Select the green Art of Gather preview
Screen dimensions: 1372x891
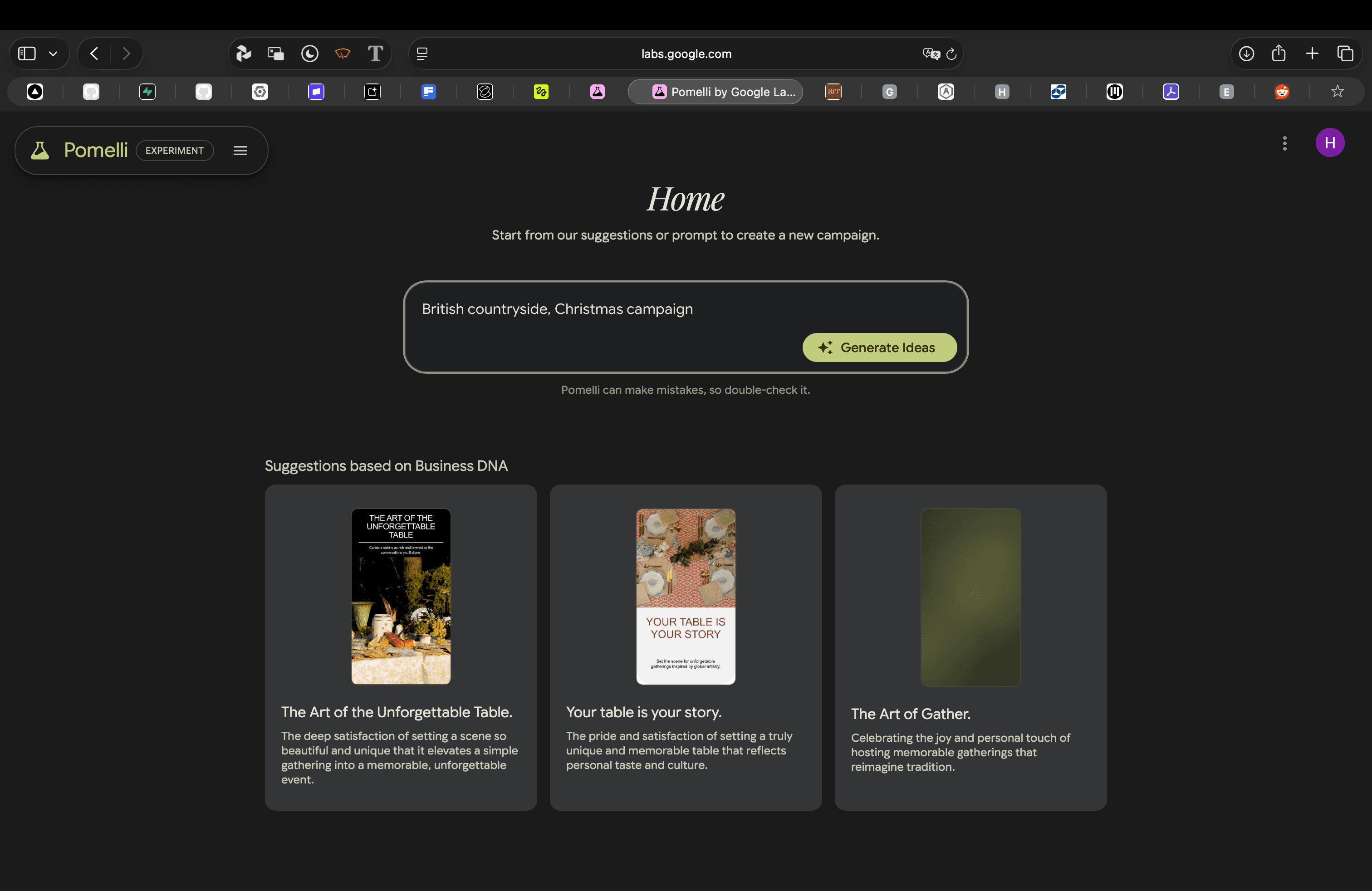pos(970,597)
